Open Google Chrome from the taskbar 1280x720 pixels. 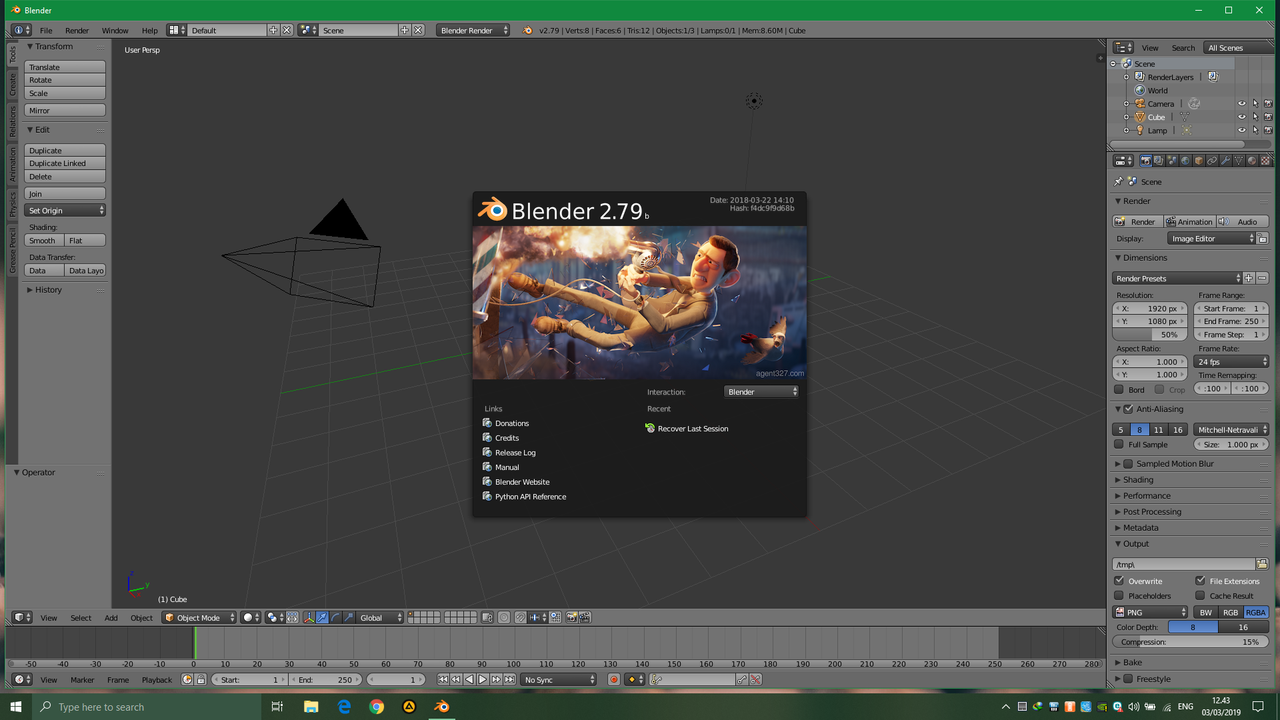pyautogui.click(x=376, y=706)
